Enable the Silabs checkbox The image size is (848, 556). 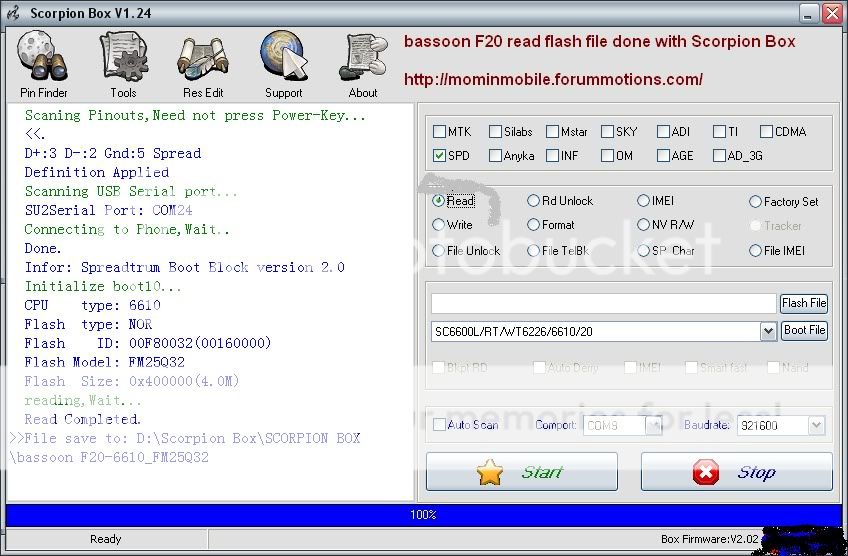[495, 131]
